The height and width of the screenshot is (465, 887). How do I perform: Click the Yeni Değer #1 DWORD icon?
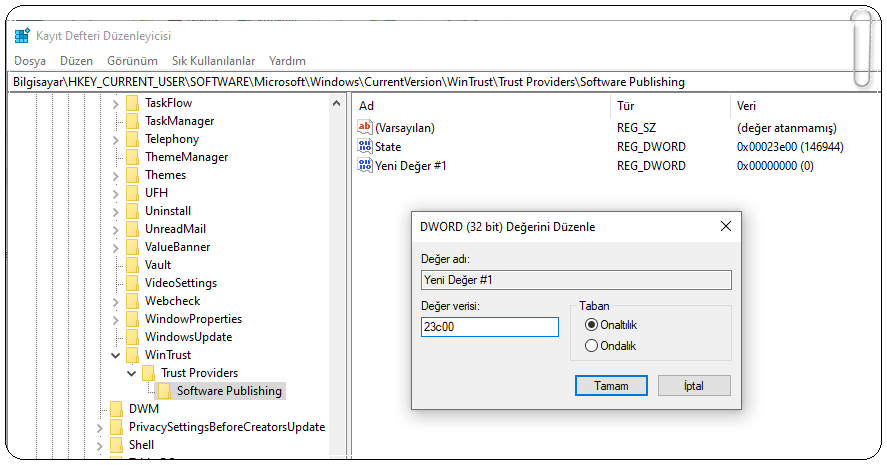(365, 165)
